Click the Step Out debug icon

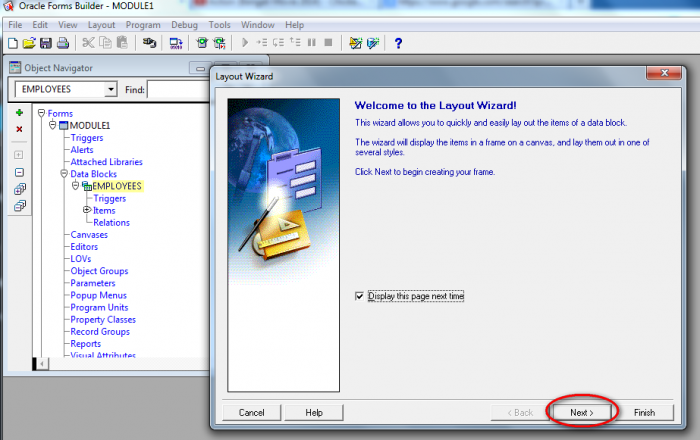pyautogui.click(x=295, y=42)
